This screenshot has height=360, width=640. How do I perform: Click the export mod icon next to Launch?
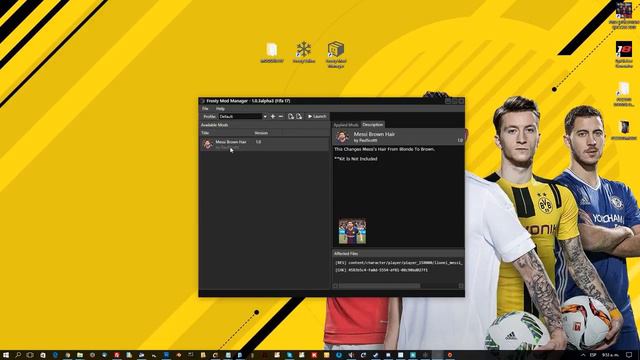[x=299, y=116]
